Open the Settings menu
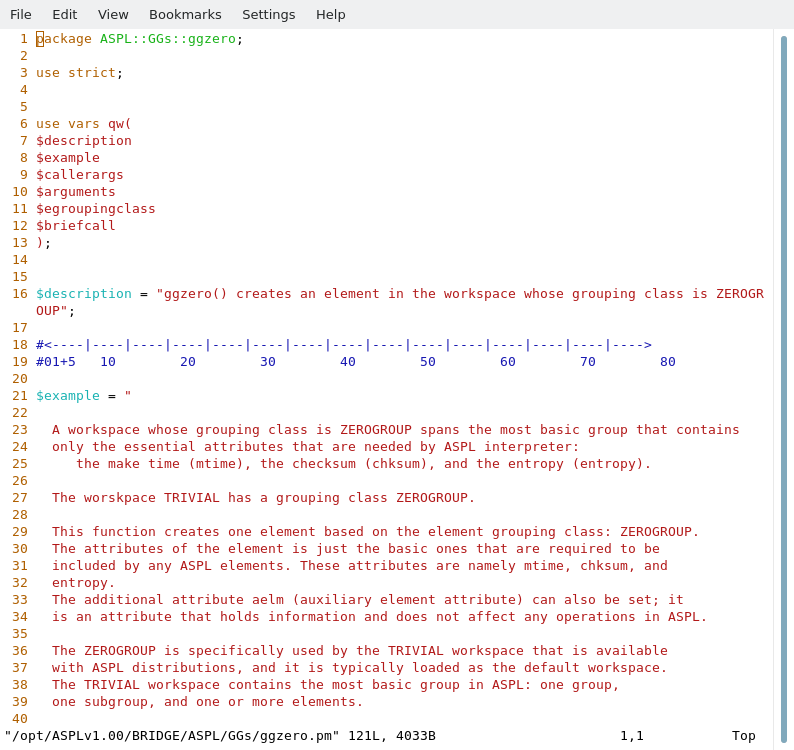 (x=268, y=14)
